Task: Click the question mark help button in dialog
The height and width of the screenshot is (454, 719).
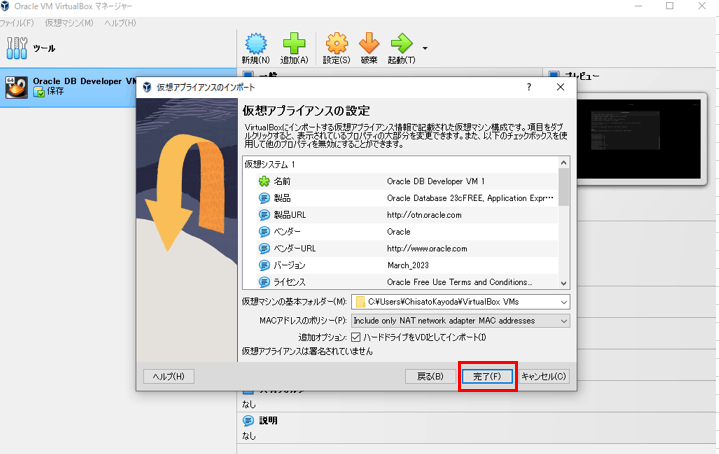Action: click(529, 87)
